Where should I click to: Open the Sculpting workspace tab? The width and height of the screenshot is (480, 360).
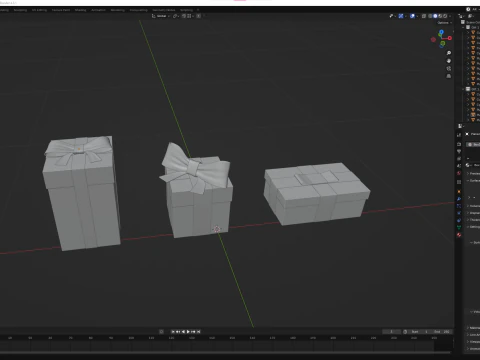20,10
